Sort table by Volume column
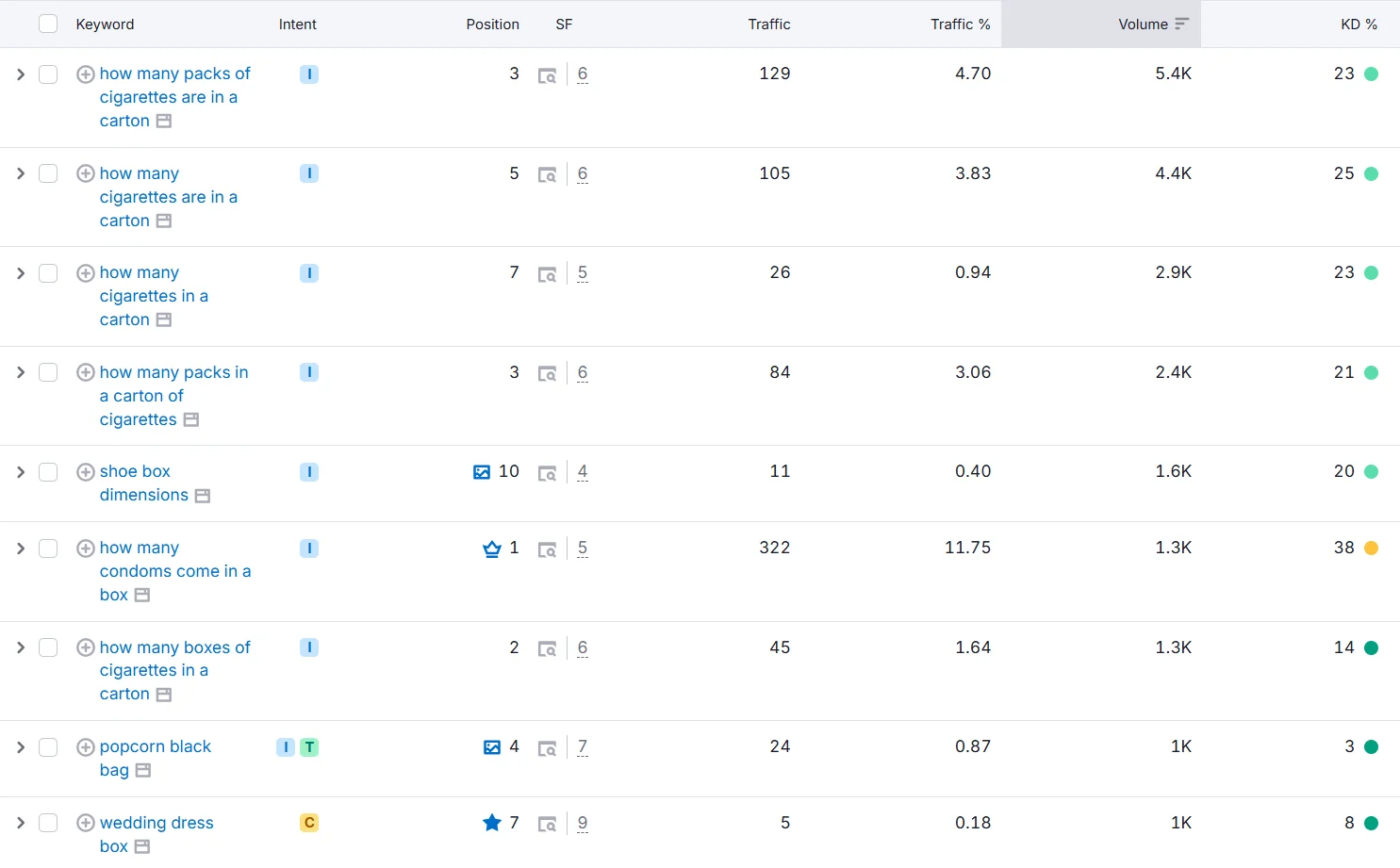 pos(1143,25)
